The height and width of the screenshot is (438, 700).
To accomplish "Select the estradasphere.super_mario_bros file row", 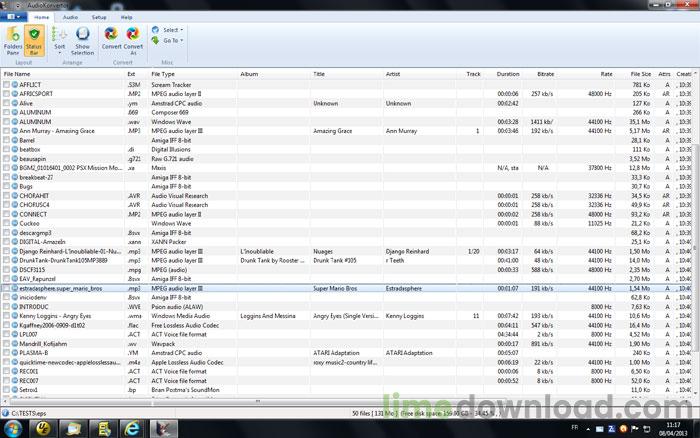I will coord(62,287).
